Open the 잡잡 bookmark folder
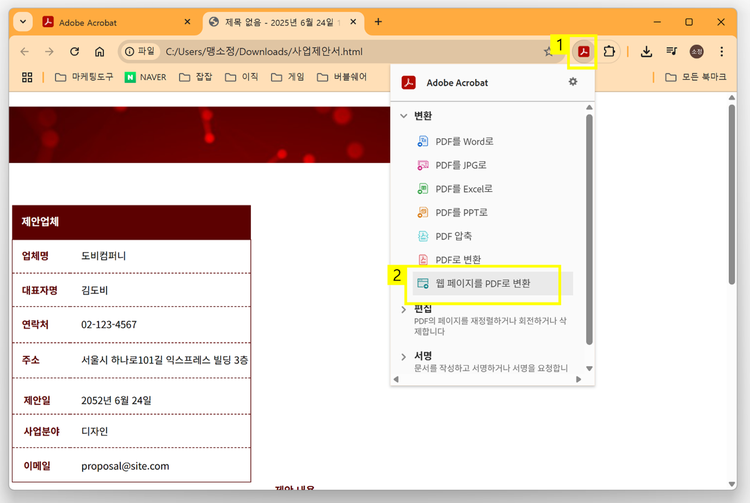The height and width of the screenshot is (503, 750). pyautogui.click(x=195, y=77)
